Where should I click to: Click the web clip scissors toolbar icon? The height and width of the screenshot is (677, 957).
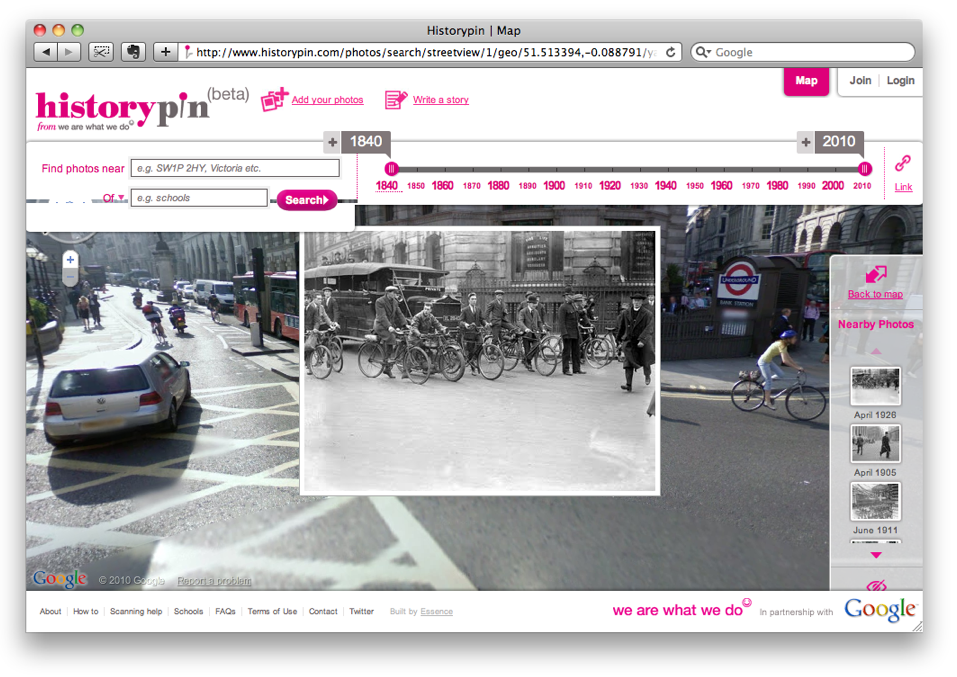coord(100,52)
